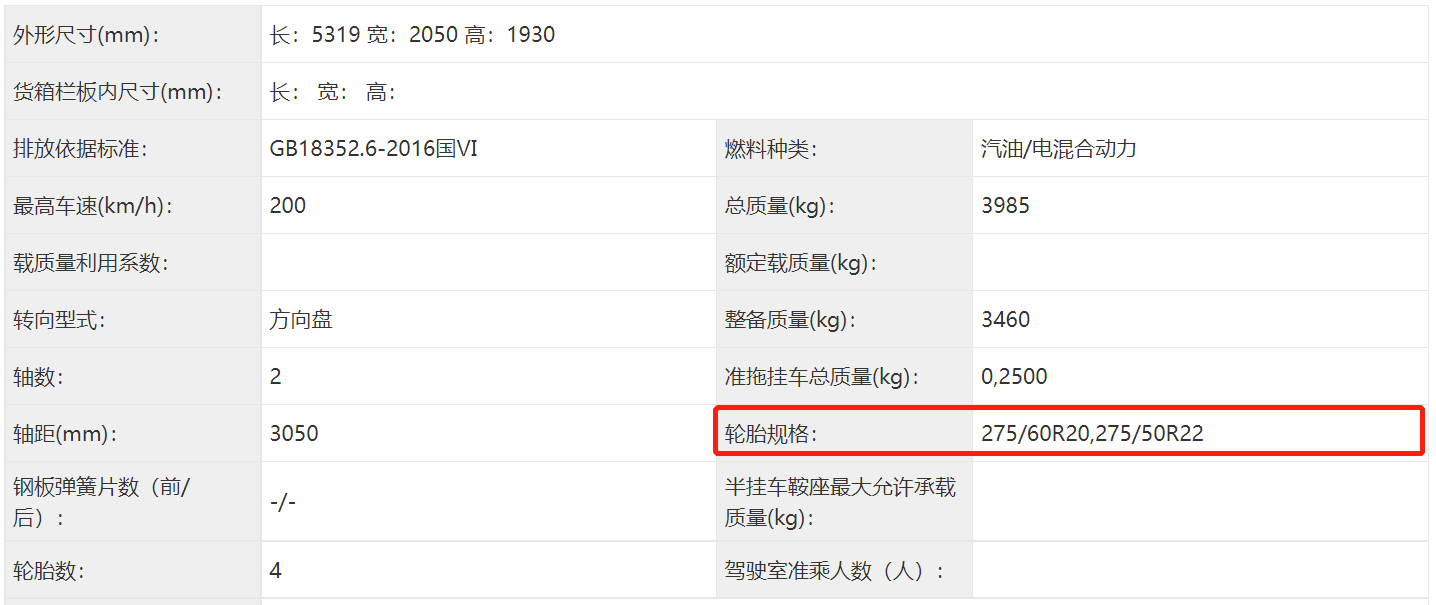
Task: Select the 汽油/电混合动力 fuel type value
Action: [1059, 149]
